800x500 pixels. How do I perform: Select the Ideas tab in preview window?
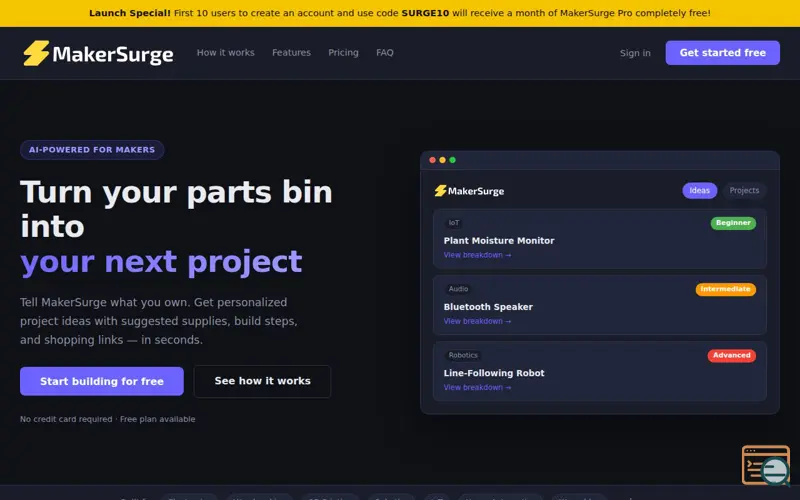click(x=699, y=190)
